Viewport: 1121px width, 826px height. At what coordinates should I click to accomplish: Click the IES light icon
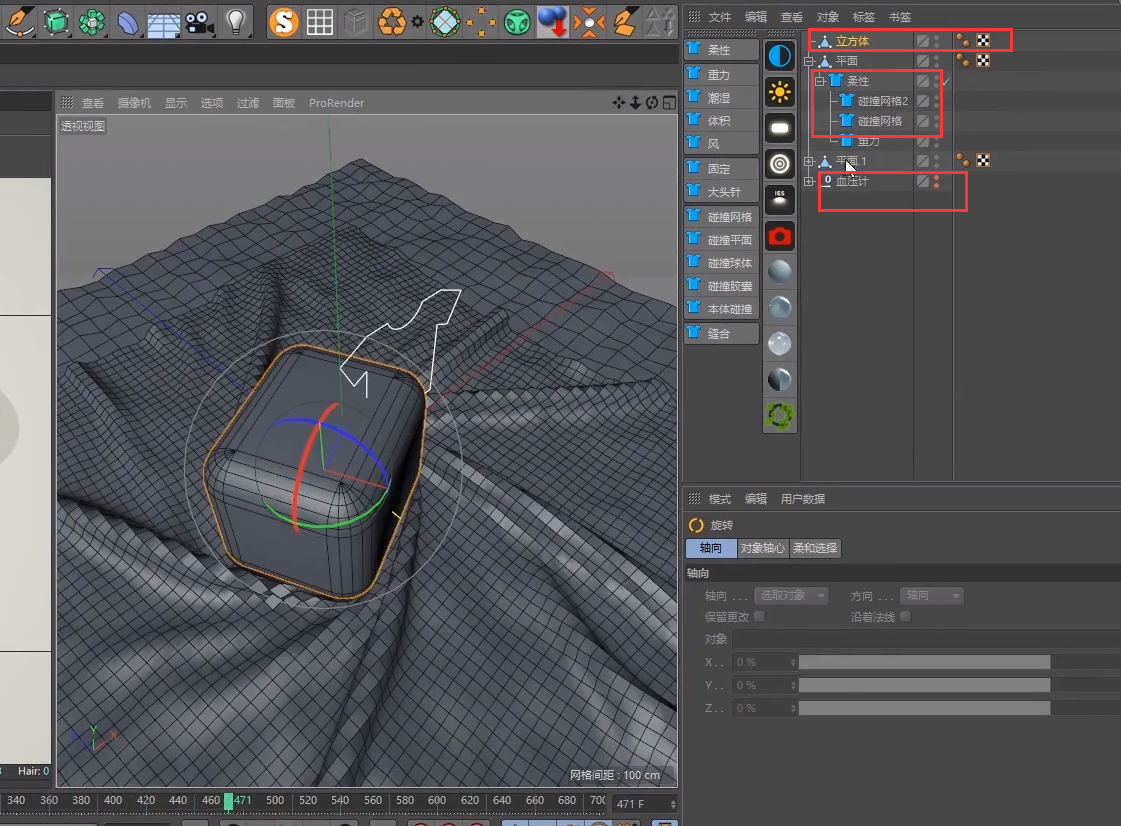(x=779, y=200)
